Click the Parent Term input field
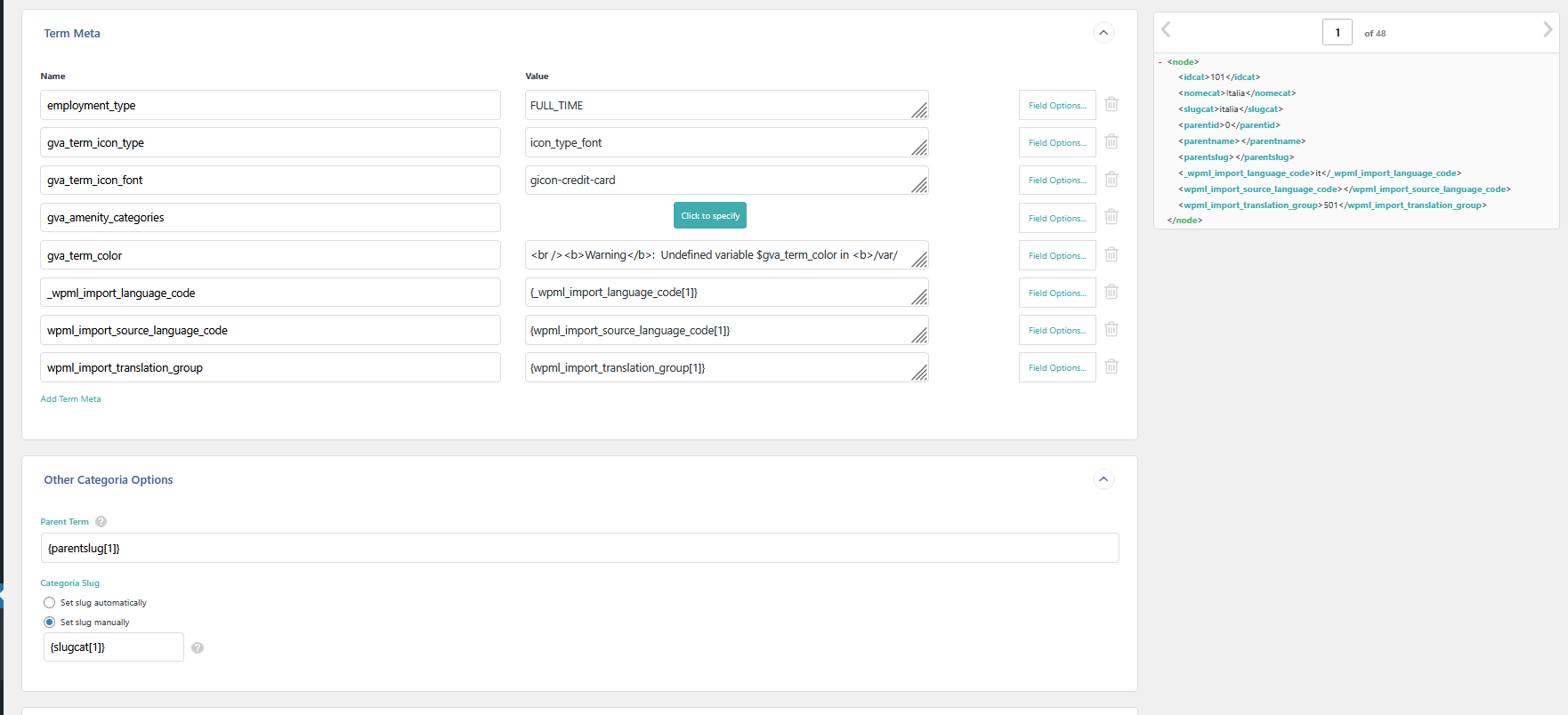This screenshot has height=715, width=1568. 579,549
